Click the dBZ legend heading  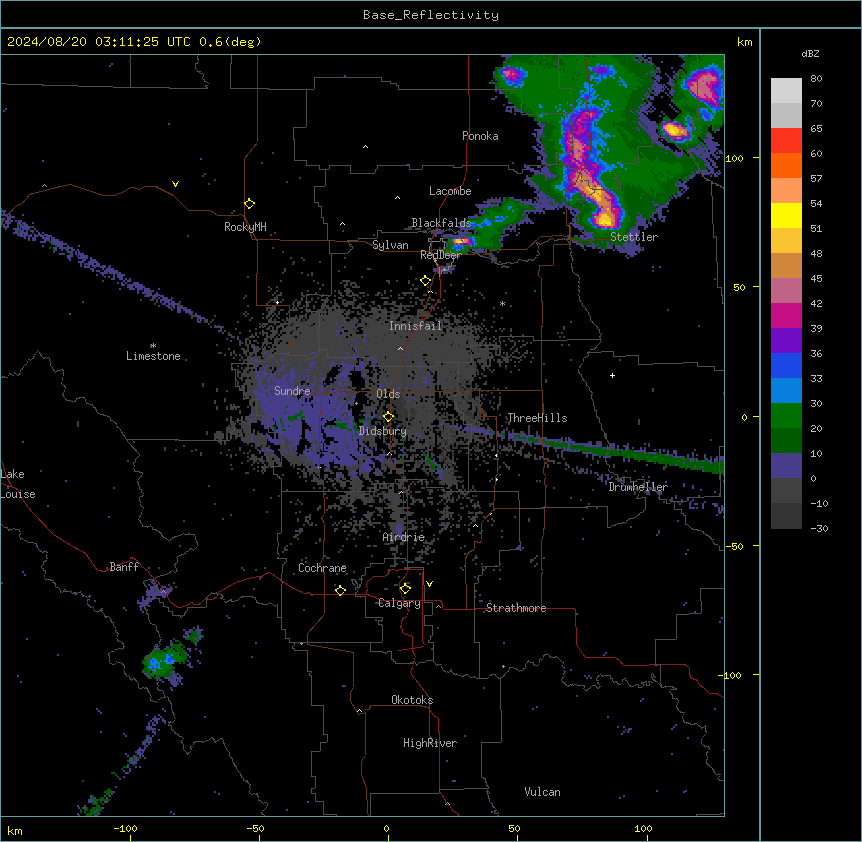point(810,54)
